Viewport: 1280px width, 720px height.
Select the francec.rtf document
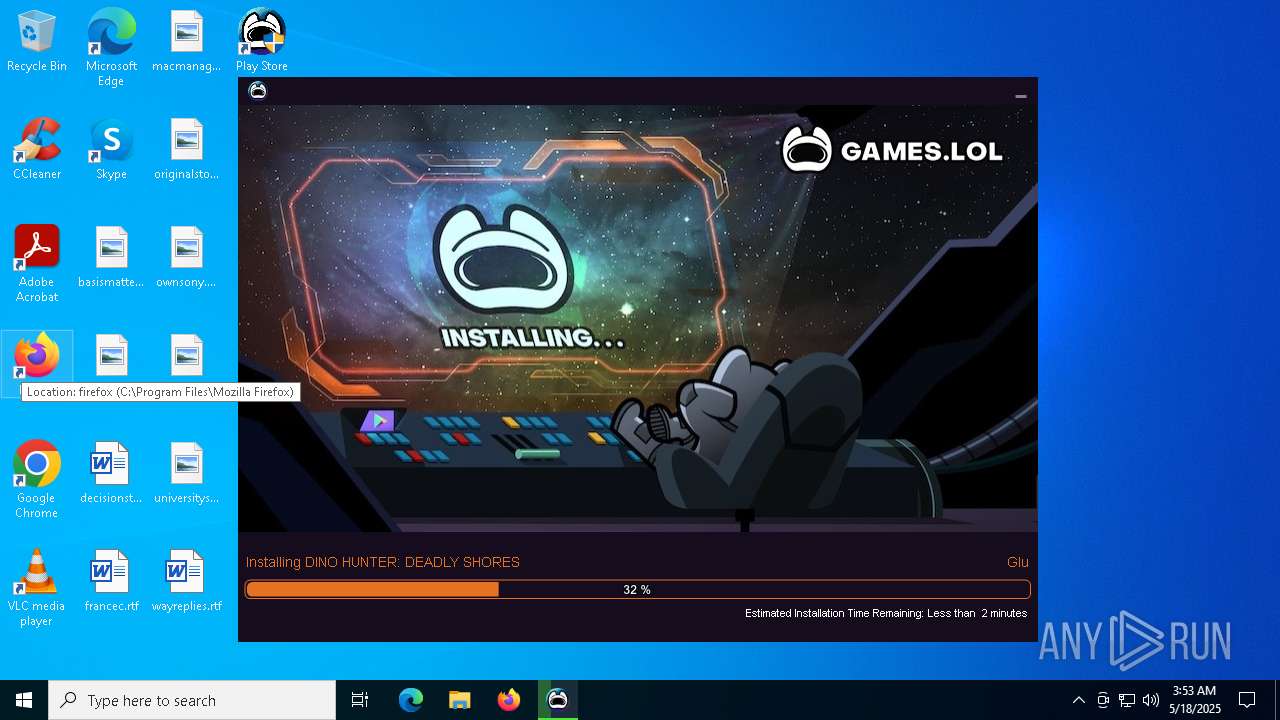click(x=111, y=582)
